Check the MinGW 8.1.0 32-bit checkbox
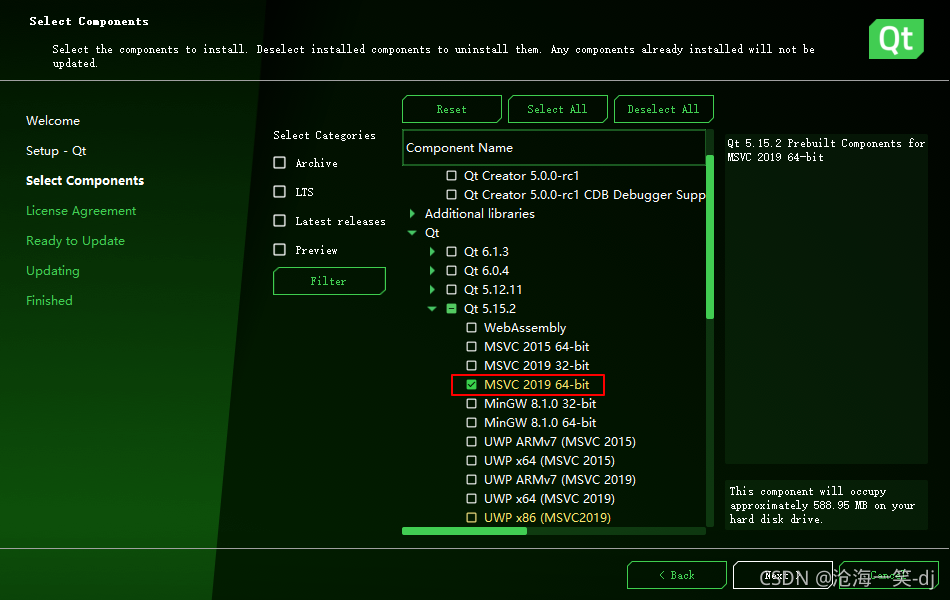This screenshot has width=950, height=600. [471, 404]
